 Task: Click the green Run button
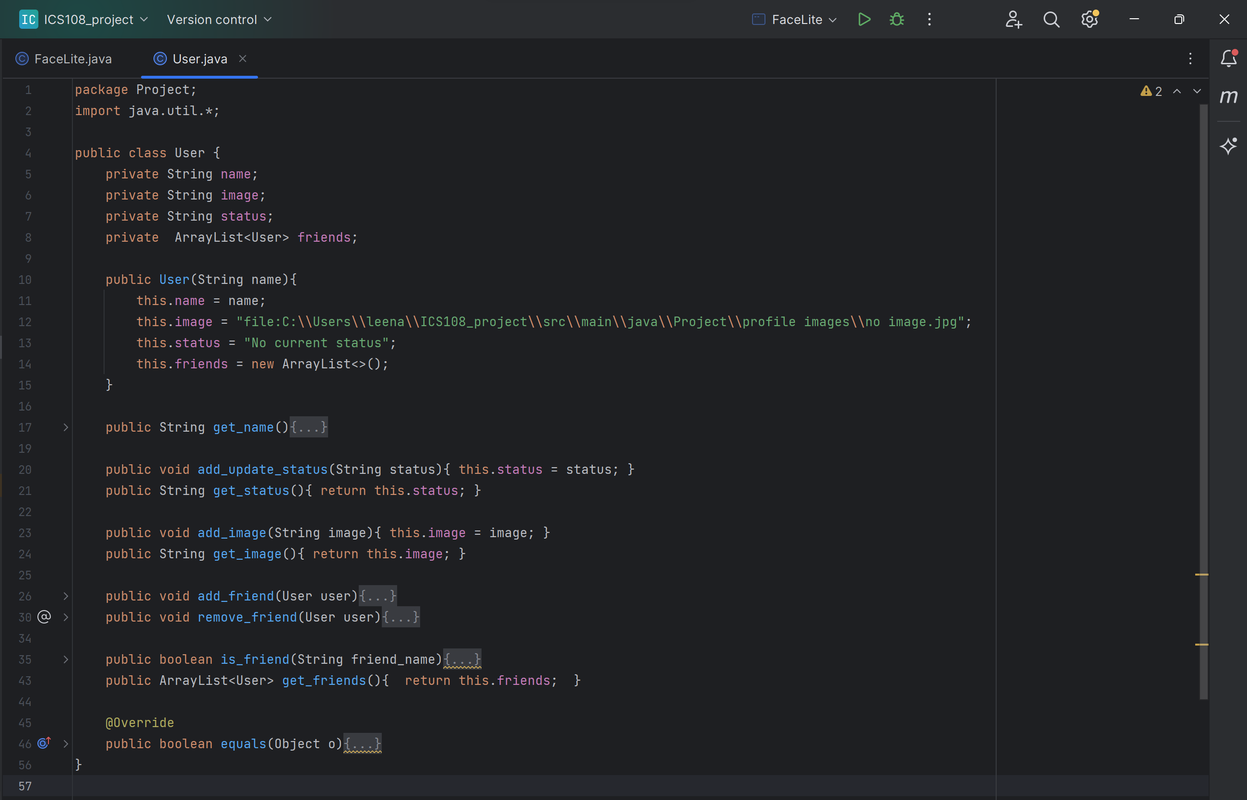coord(864,19)
